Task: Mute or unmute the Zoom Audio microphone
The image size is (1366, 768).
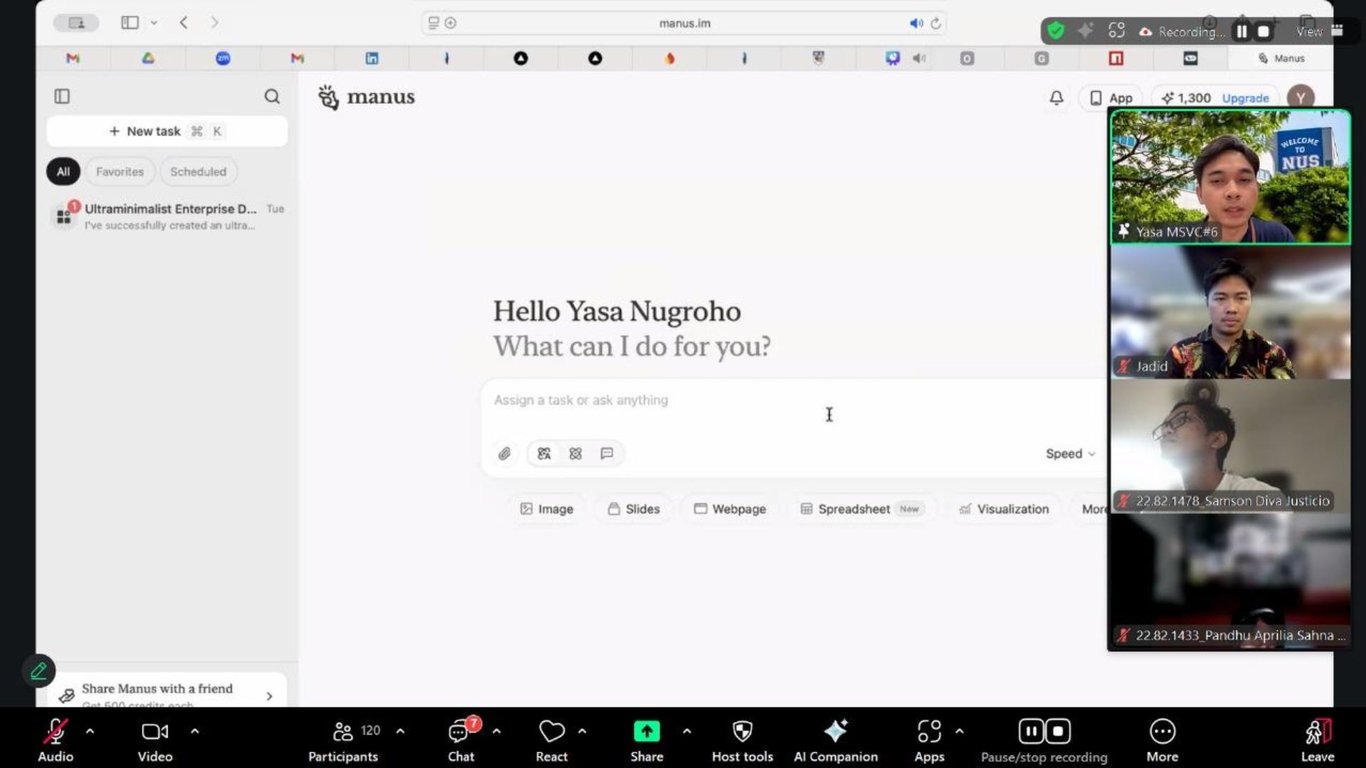Action: pos(55,741)
